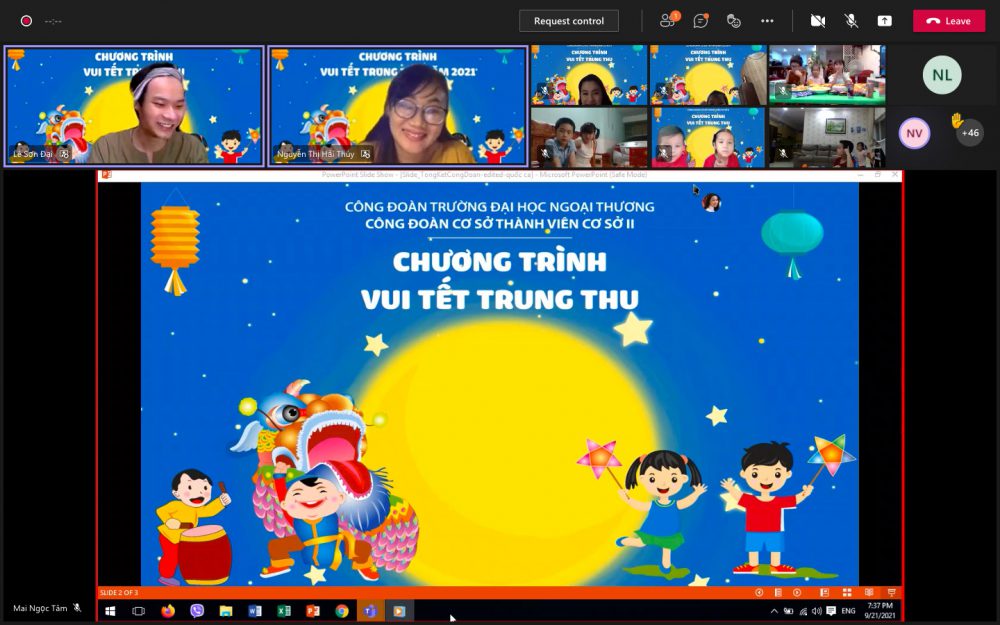This screenshot has width=1000, height=625.
Task: Open Viber from the taskbar
Action: (x=196, y=611)
